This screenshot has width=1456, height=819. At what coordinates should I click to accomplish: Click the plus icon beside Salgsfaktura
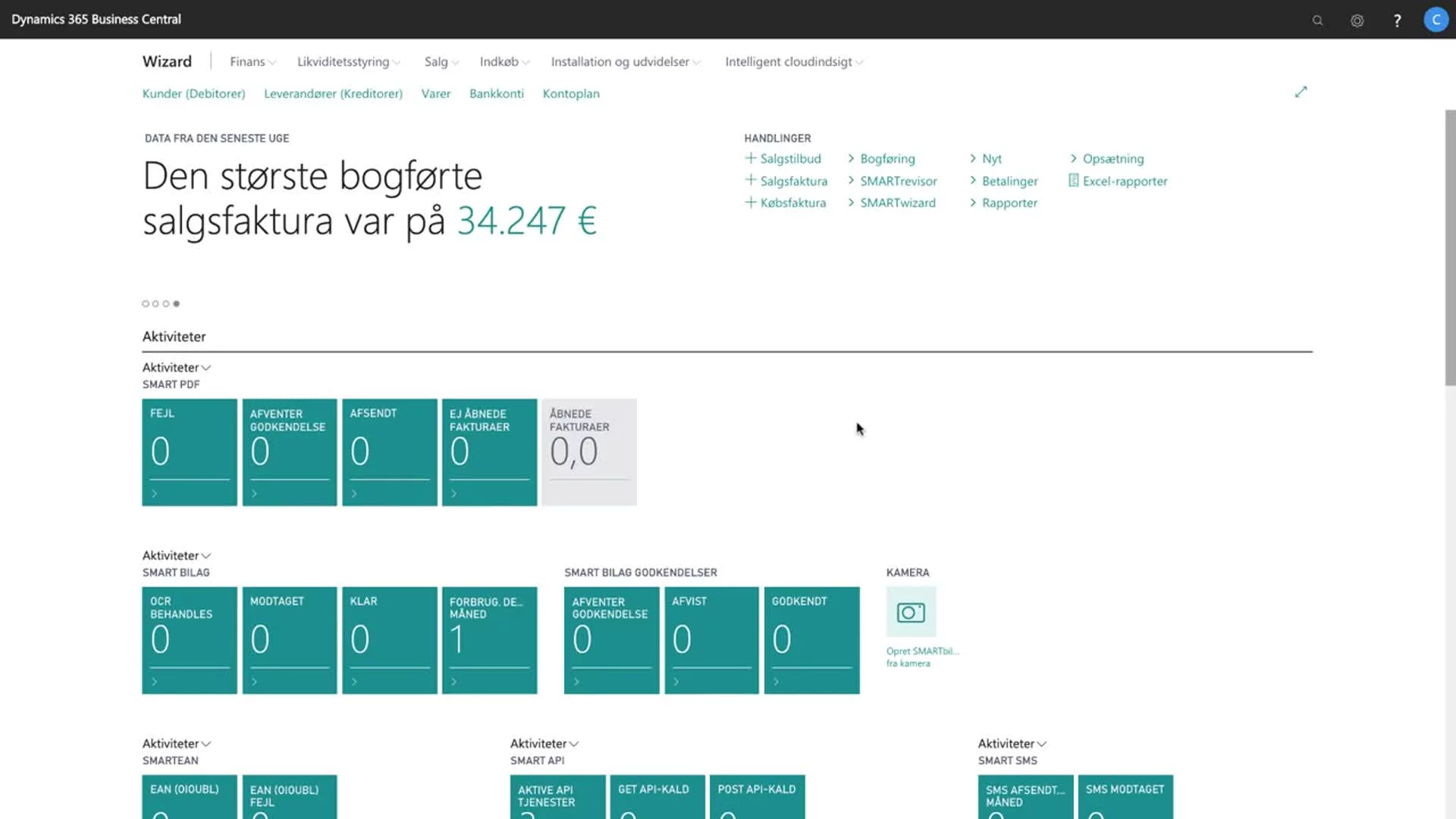tap(750, 180)
